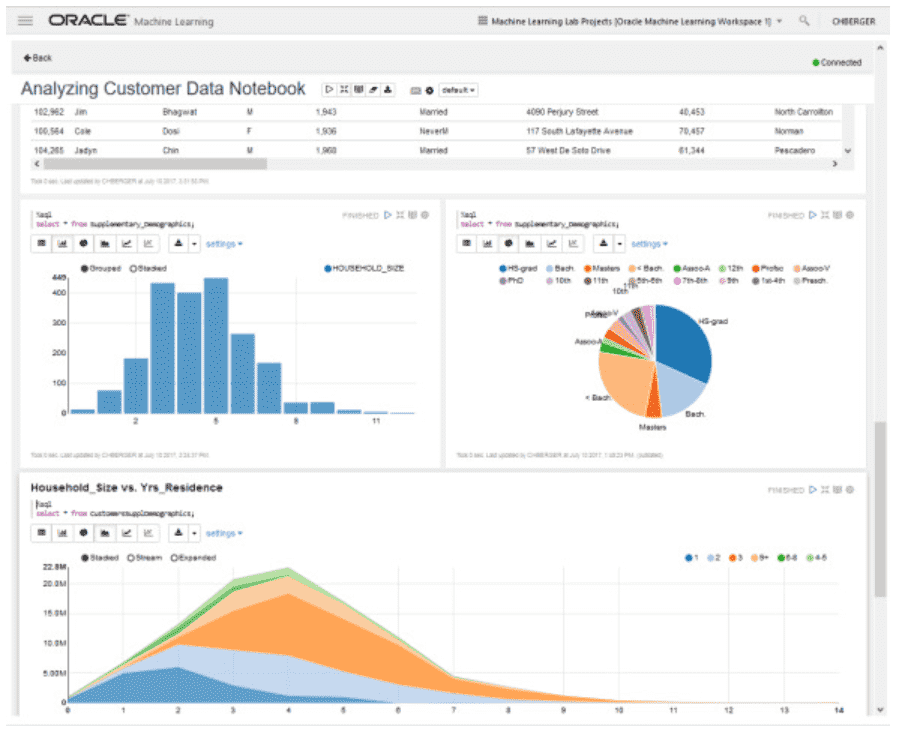This screenshot has width=899, height=738.
Task: Open the hamburger navigation menu
Action: point(25,21)
